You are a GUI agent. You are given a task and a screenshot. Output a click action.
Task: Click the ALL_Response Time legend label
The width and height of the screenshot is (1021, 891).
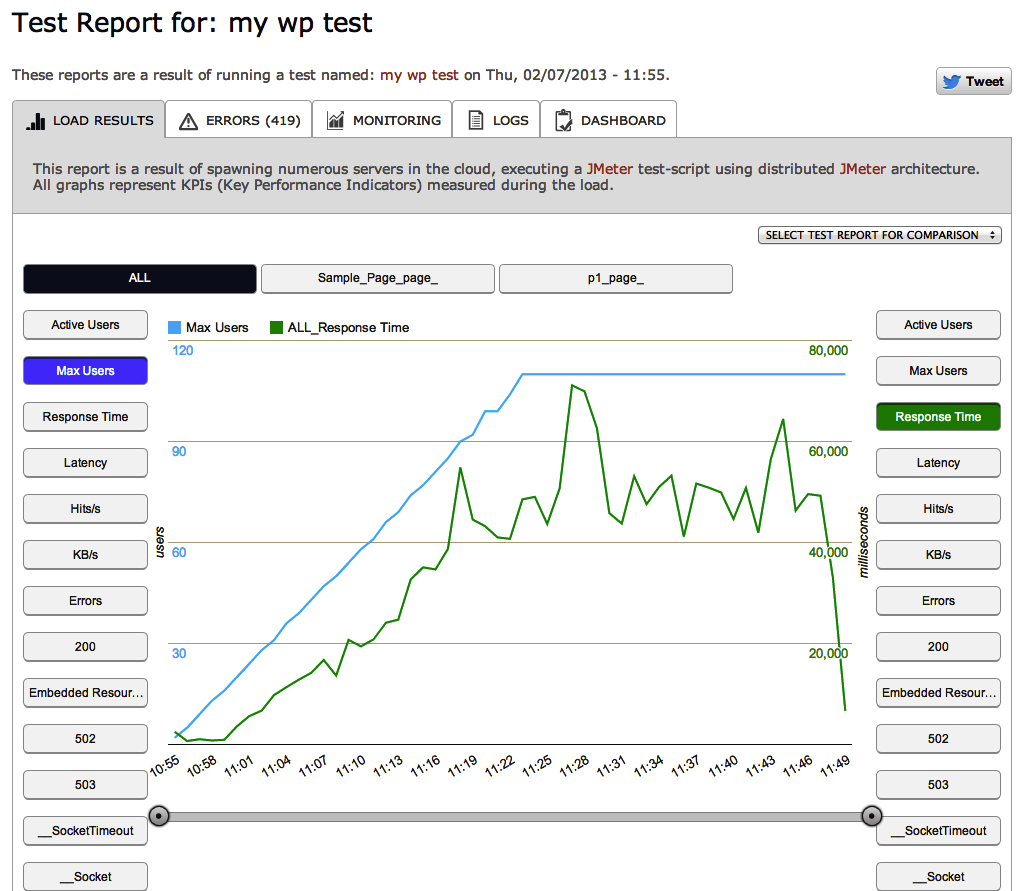348,328
